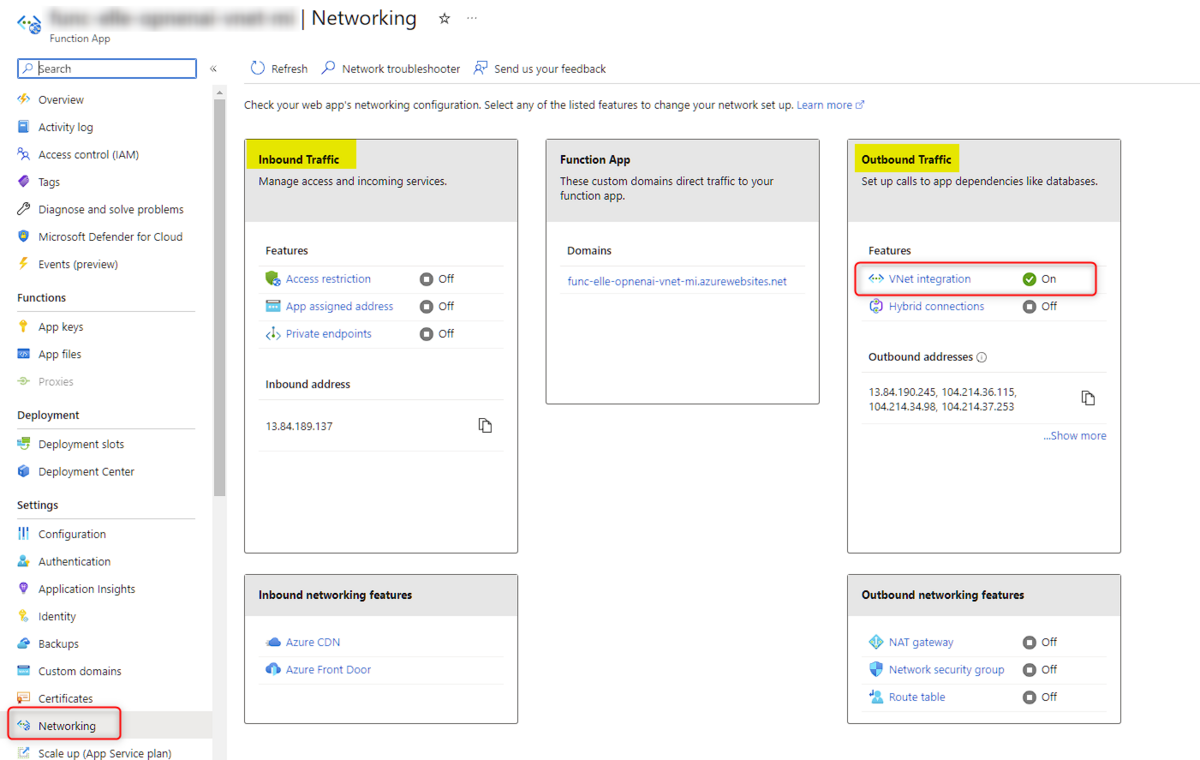The image size is (1200, 760).
Task: Click the VNet integration On status
Action: (1039, 279)
